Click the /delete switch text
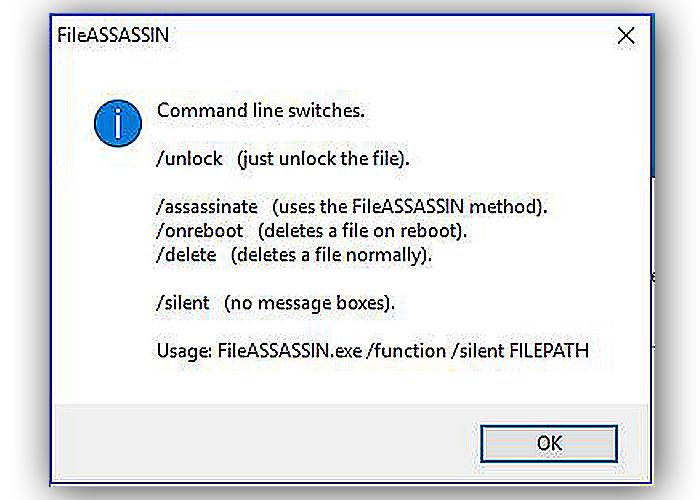Image resolution: width=700 pixels, height=500 pixels. (x=186, y=255)
